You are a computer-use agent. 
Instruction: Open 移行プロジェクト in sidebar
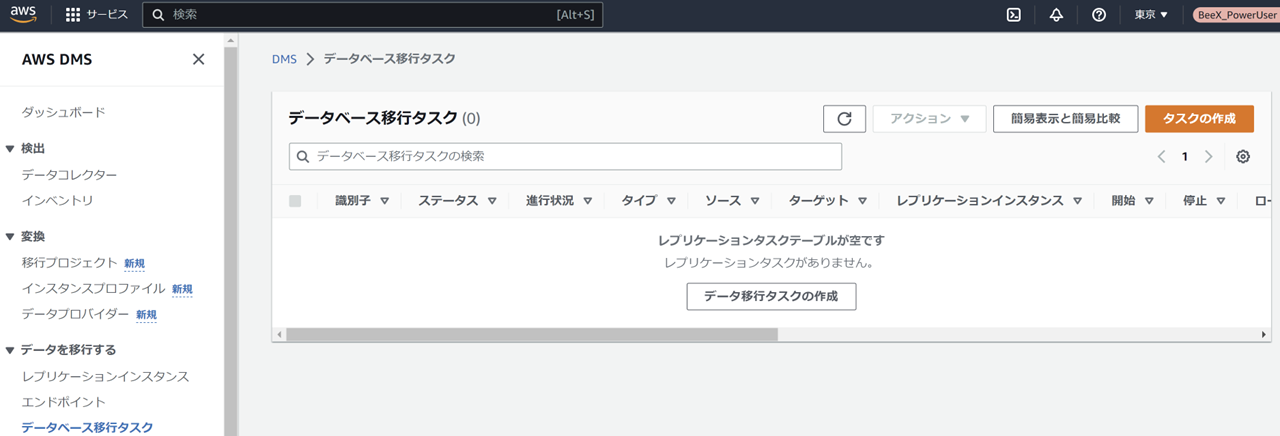(69, 263)
